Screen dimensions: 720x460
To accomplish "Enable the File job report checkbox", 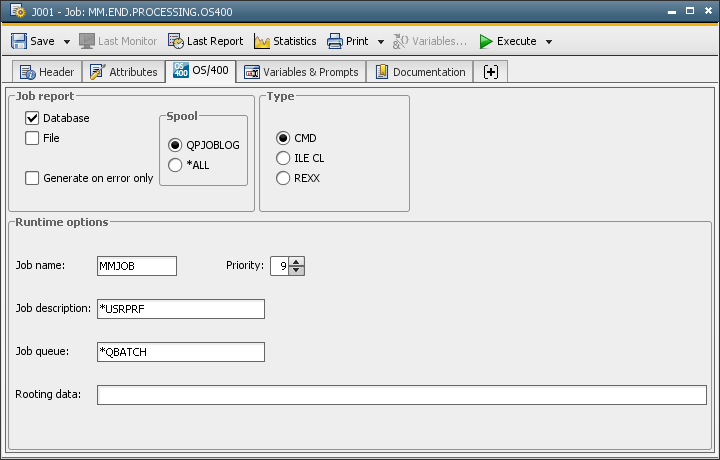I will click(x=32, y=138).
